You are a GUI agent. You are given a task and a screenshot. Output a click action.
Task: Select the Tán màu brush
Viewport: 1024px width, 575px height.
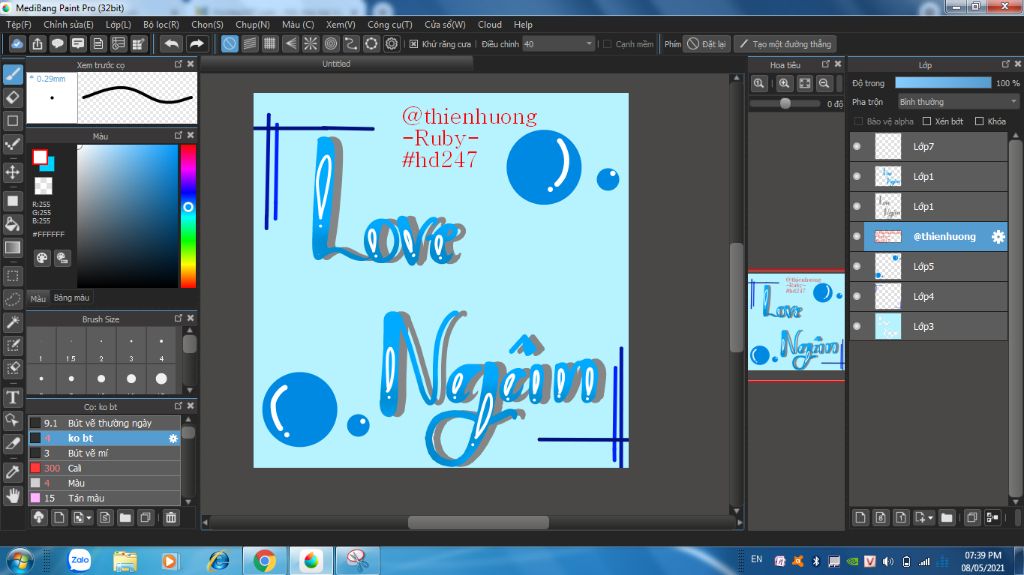coord(104,498)
